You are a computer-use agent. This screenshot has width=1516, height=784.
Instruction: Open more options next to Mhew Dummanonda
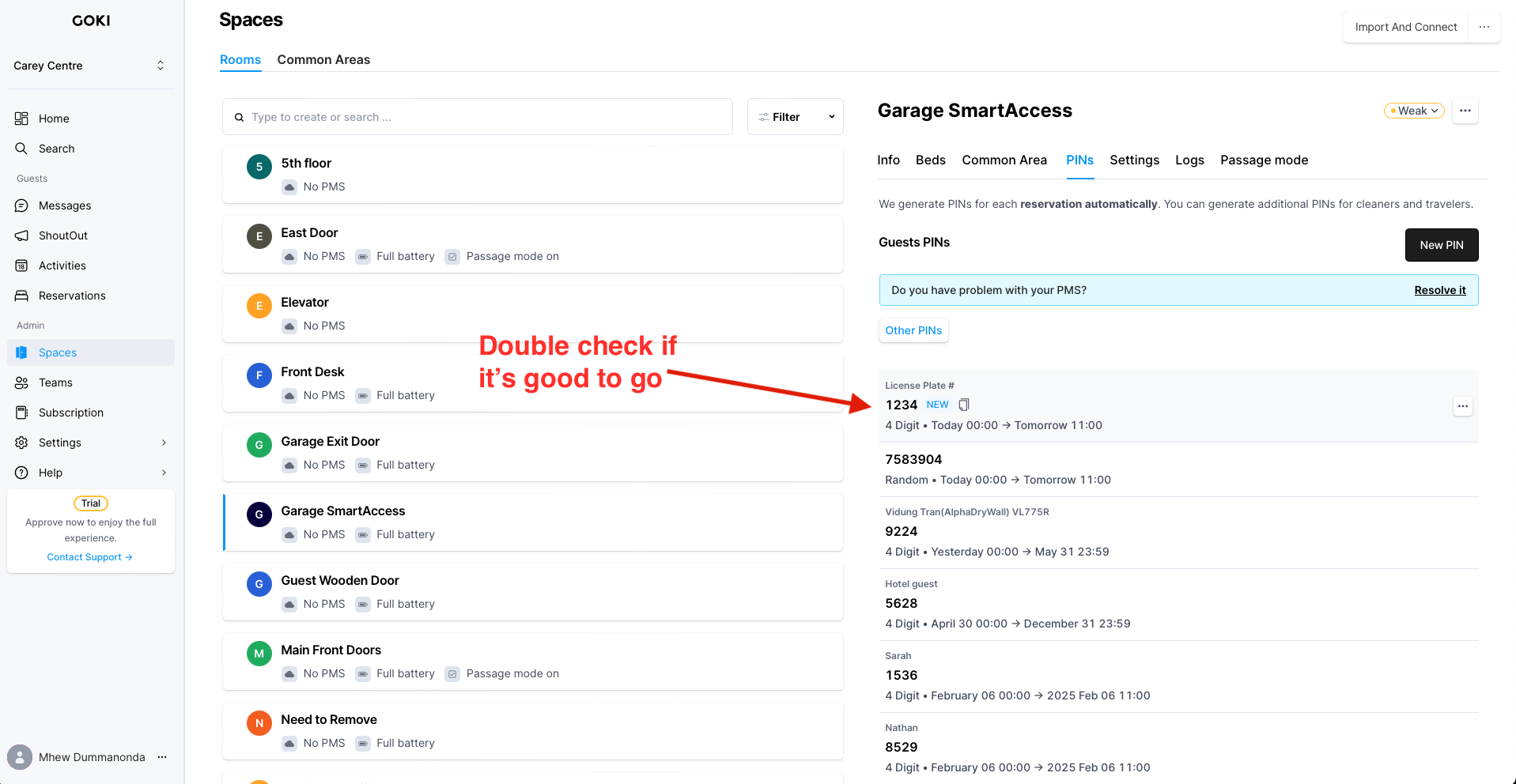click(162, 757)
